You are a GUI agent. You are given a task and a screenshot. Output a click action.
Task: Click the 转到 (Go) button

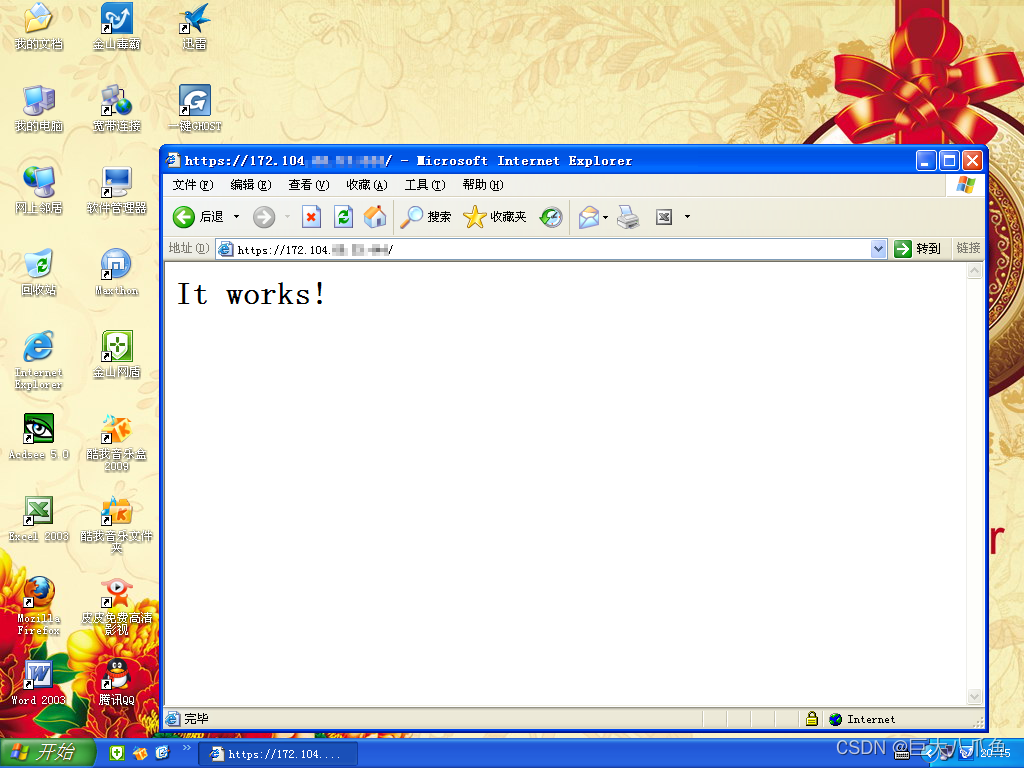point(918,249)
